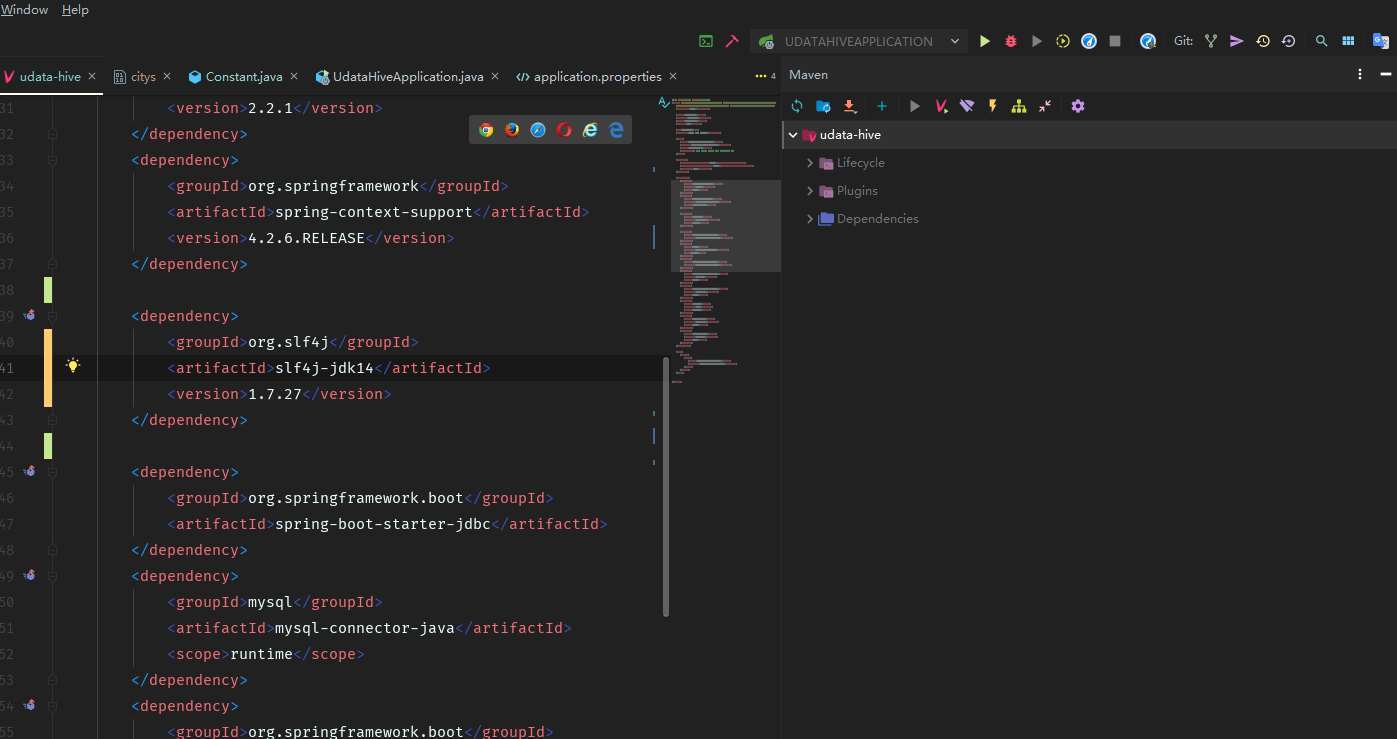Click the Build project hammer icon
The image size is (1397, 739).
[732, 41]
